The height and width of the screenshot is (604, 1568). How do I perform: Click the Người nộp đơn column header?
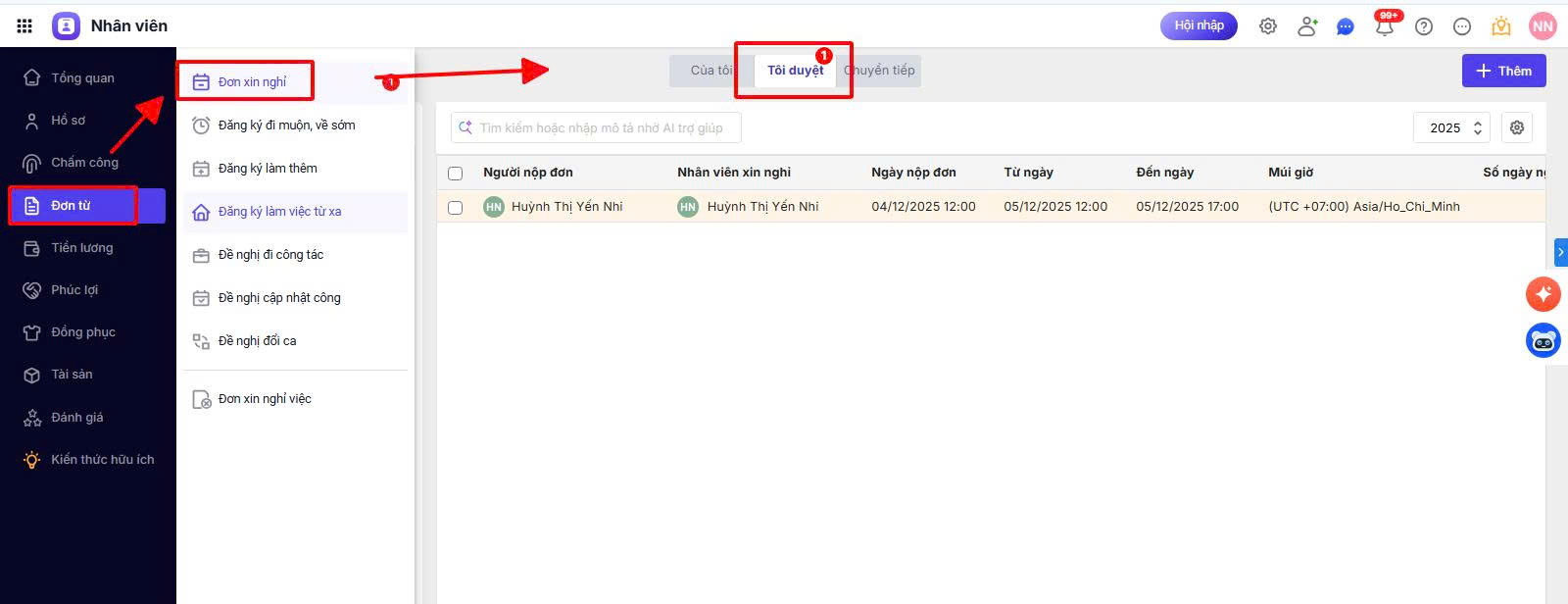527,172
